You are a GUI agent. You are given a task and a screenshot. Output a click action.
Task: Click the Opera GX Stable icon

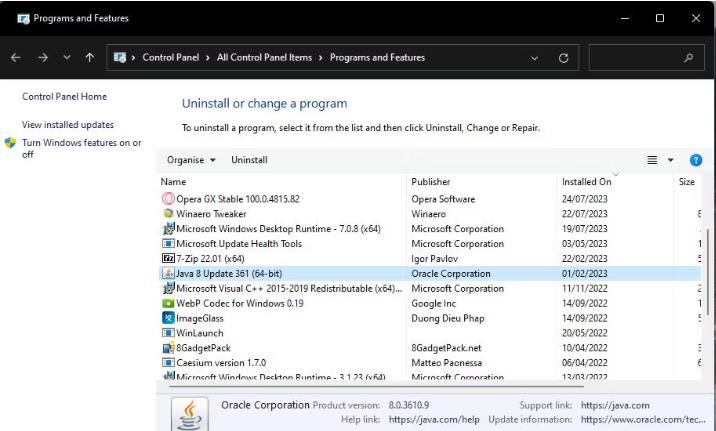point(168,199)
